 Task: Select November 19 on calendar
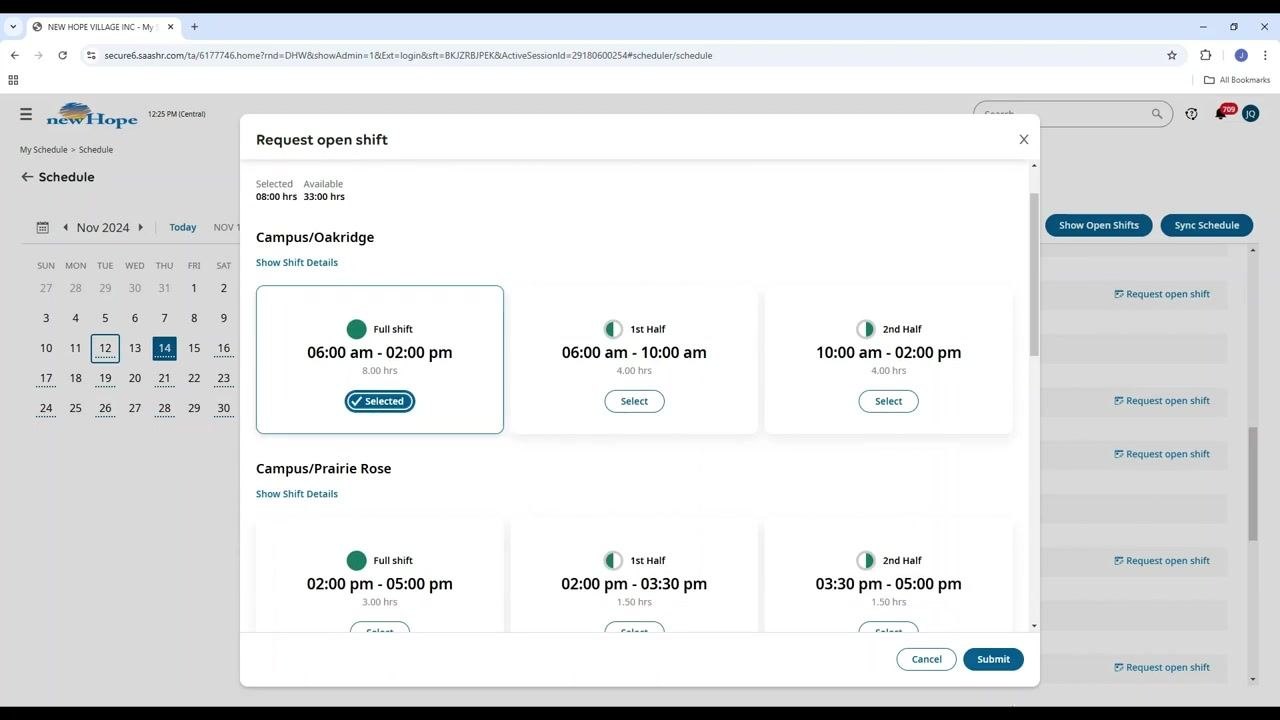(105, 379)
